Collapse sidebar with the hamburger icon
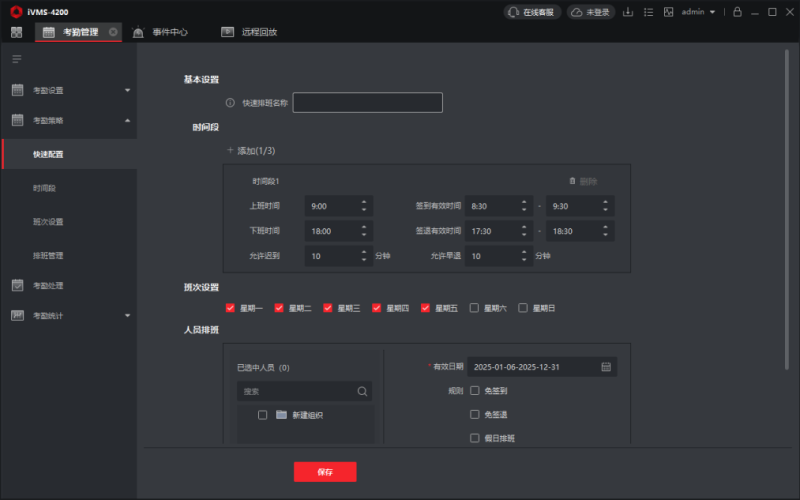 [x=16, y=59]
